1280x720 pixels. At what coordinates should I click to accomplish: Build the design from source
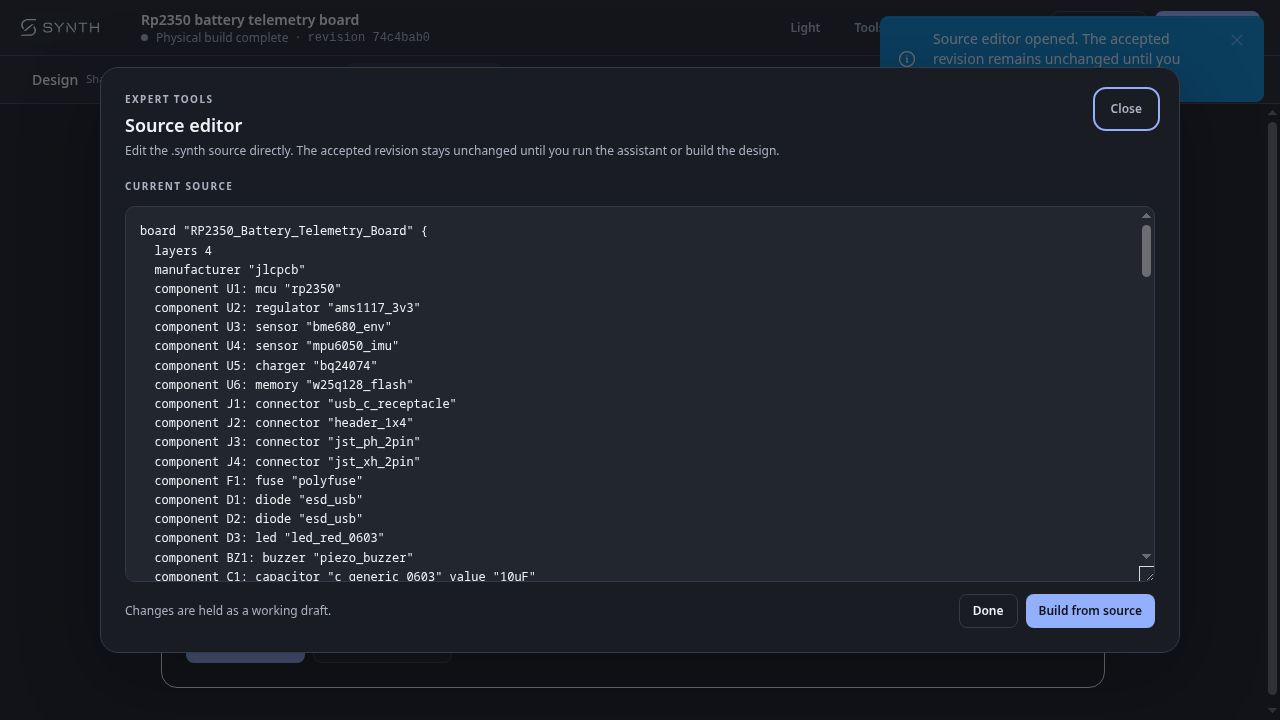[1090, 611]
